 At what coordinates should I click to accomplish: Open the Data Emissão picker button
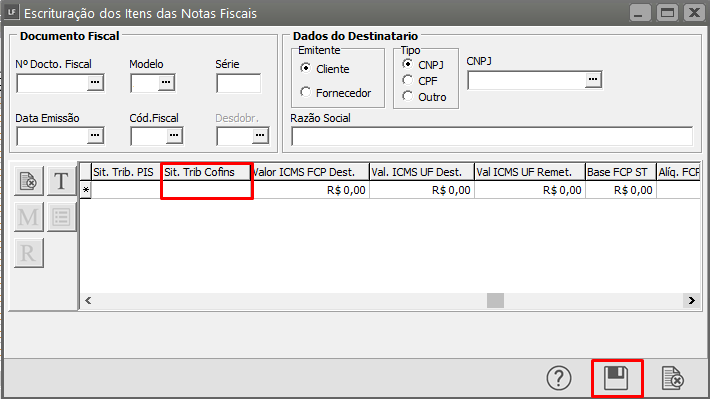coord(95,135)
